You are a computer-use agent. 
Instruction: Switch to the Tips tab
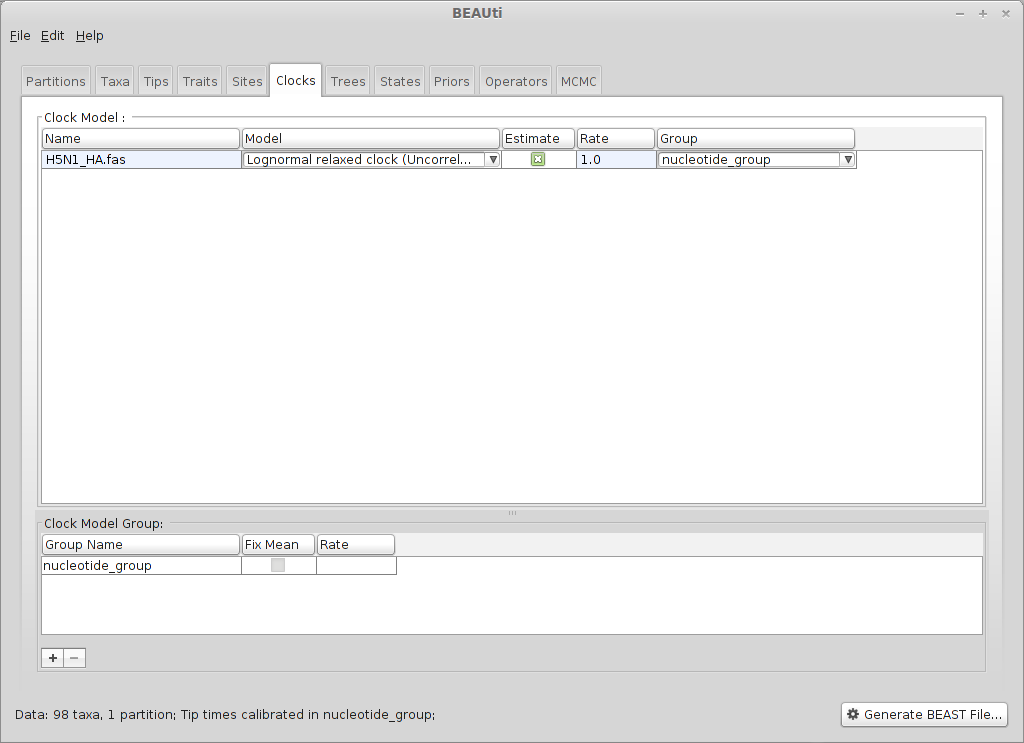click(x=156, y=81)
